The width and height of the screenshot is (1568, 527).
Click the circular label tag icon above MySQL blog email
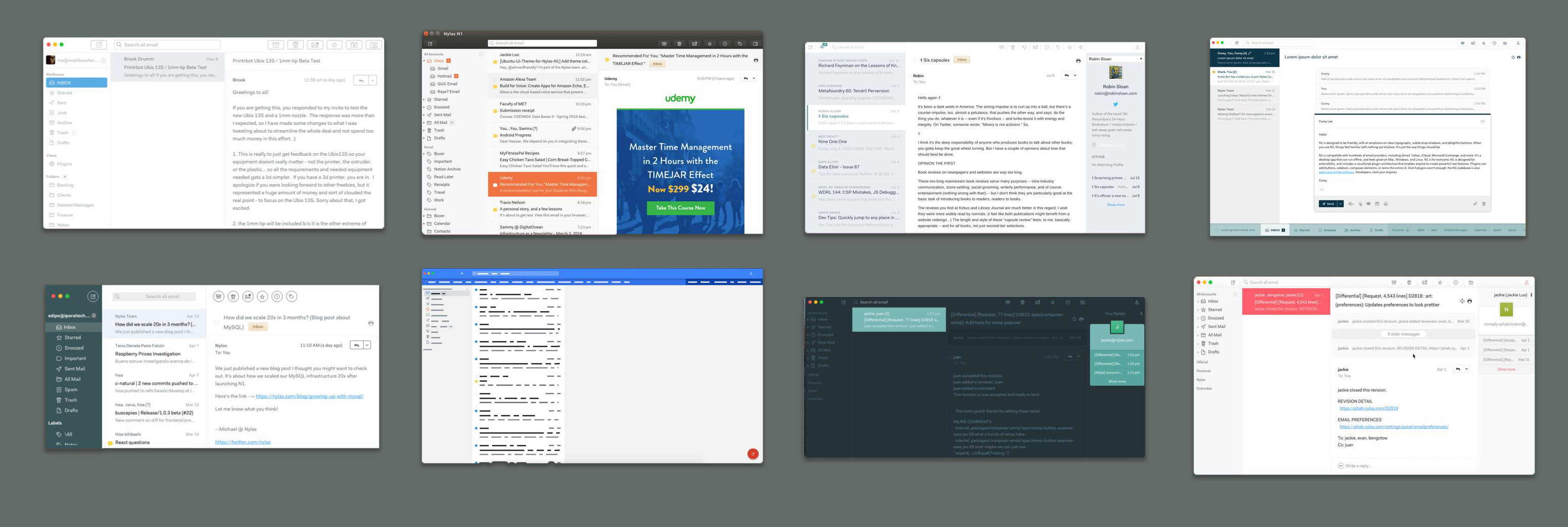coord(291,296)
